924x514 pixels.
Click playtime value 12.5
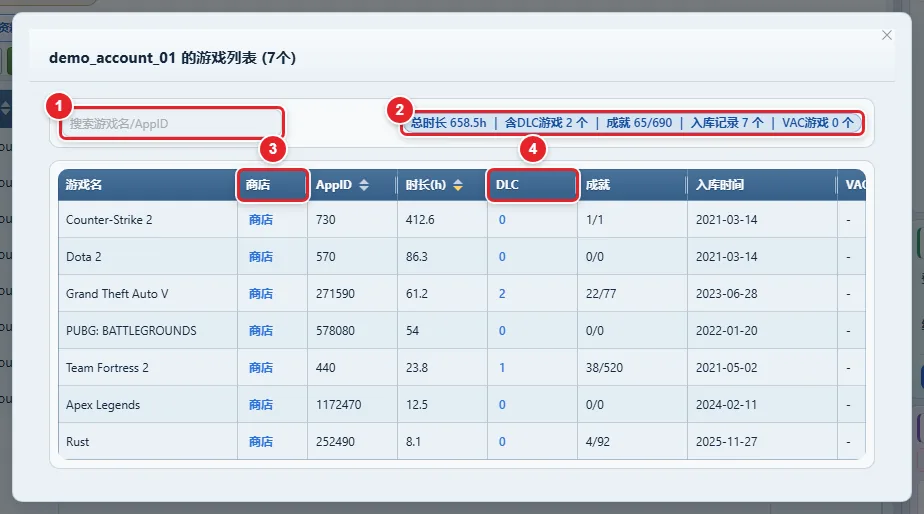coord(417,405)
